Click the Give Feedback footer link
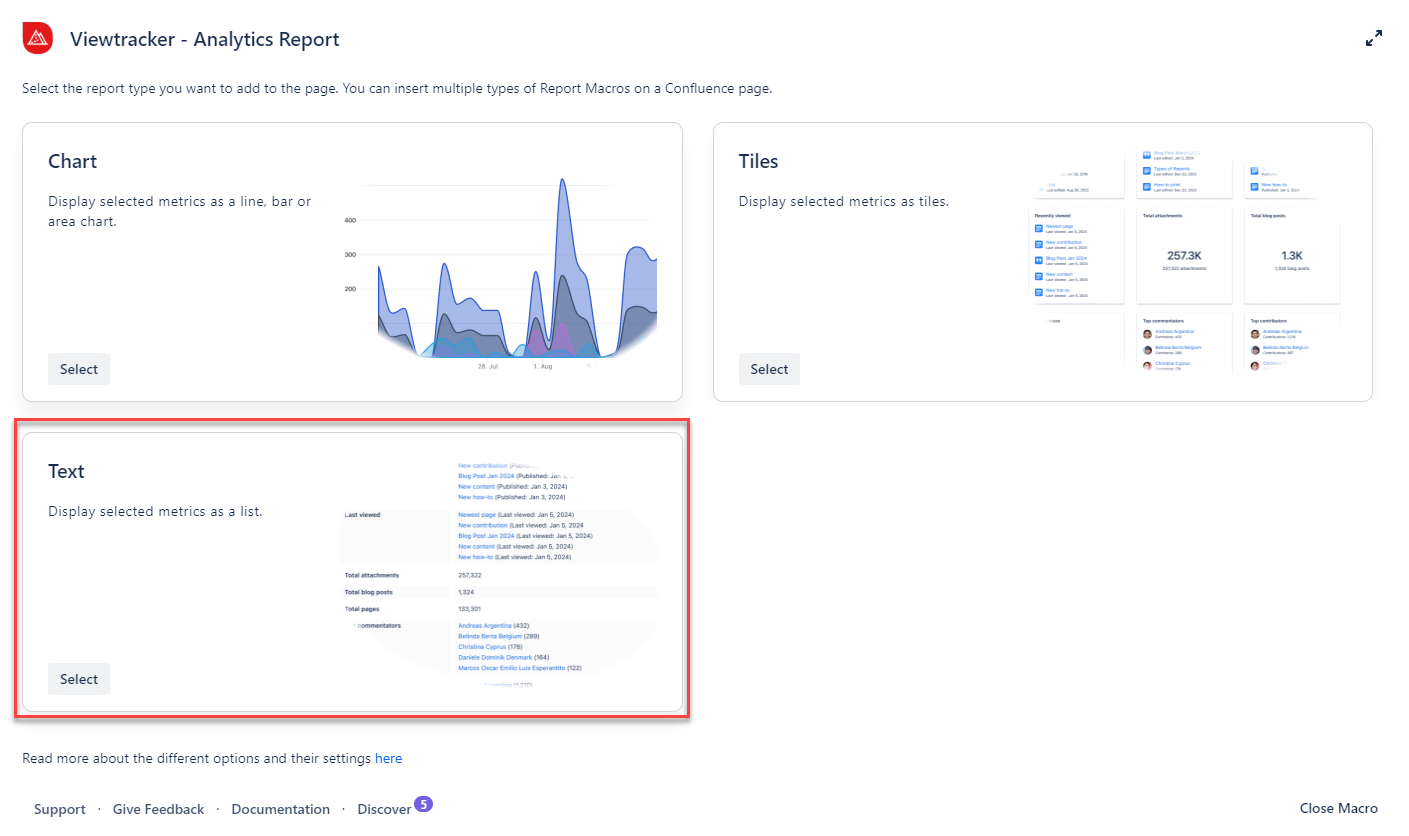 pyautogui.click(x=158, y=809)
